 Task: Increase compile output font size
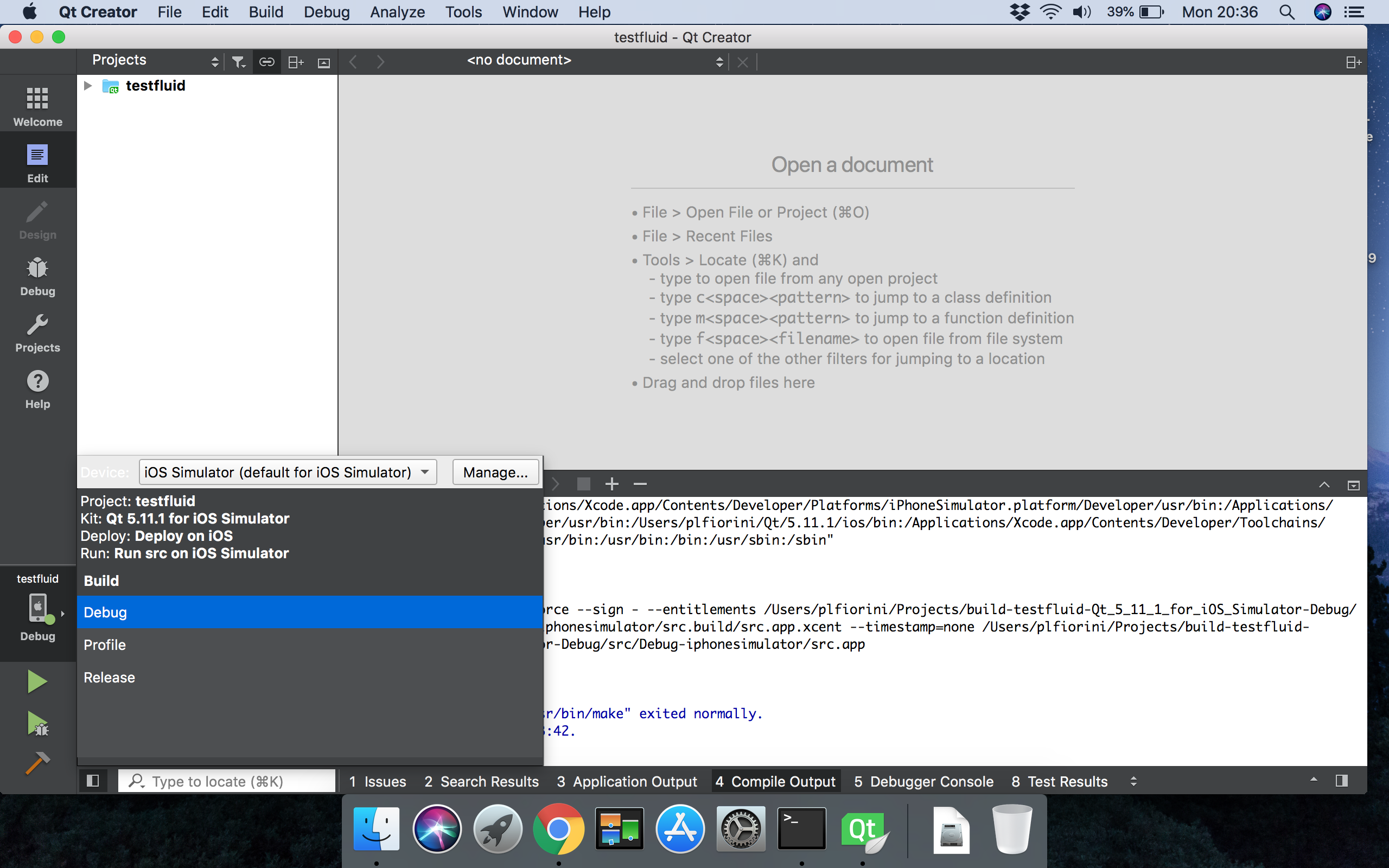click(x=611, y=483)
